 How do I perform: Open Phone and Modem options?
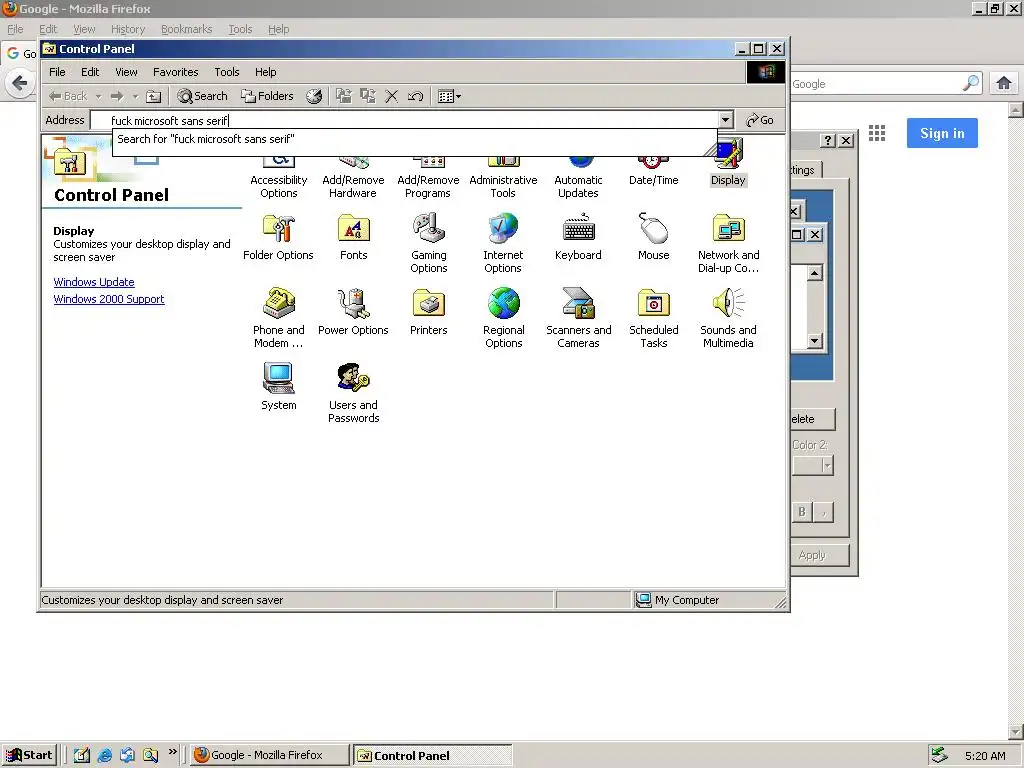tap(279, 318)
